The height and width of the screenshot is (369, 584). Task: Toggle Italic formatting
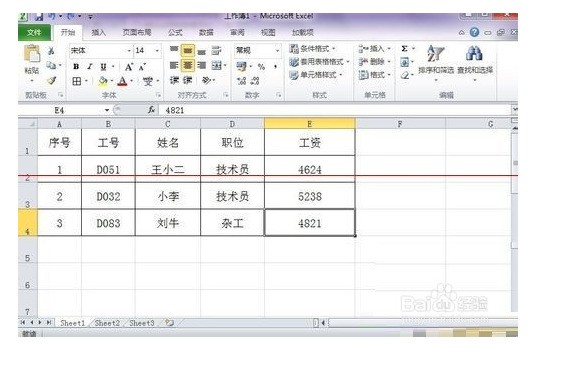point(89,67)
